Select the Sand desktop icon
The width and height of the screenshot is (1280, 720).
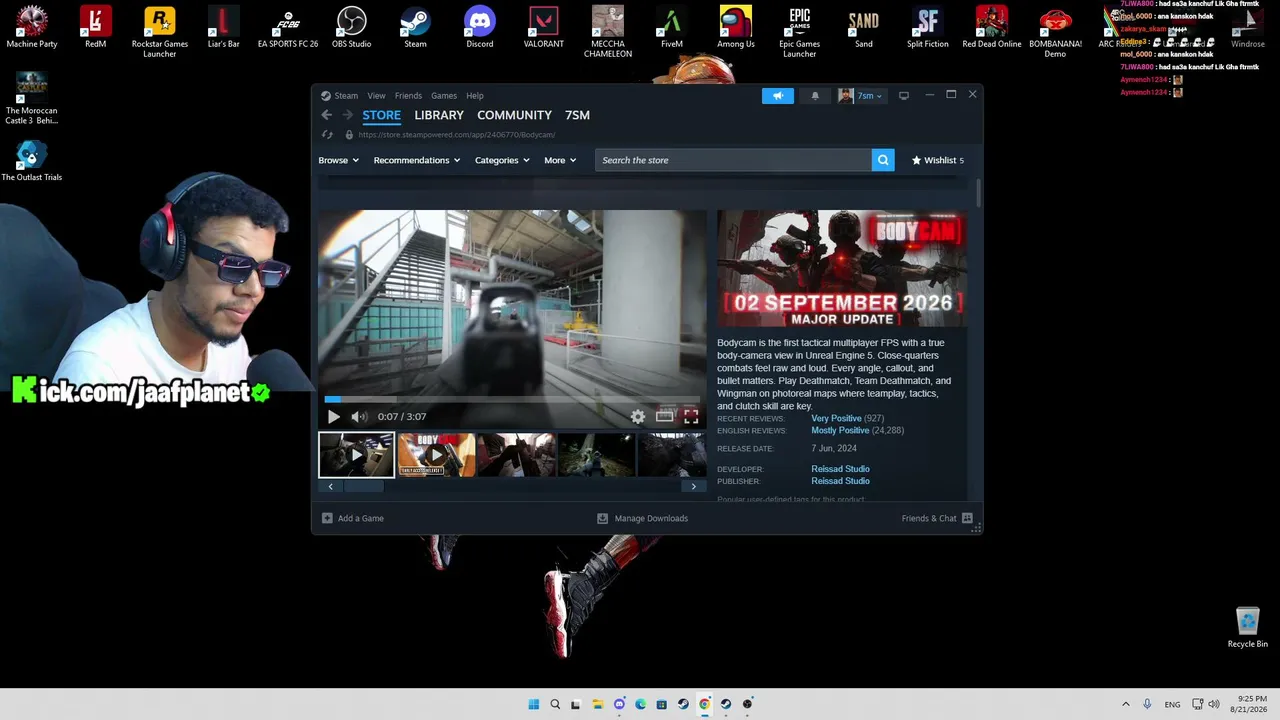(864, 27)
